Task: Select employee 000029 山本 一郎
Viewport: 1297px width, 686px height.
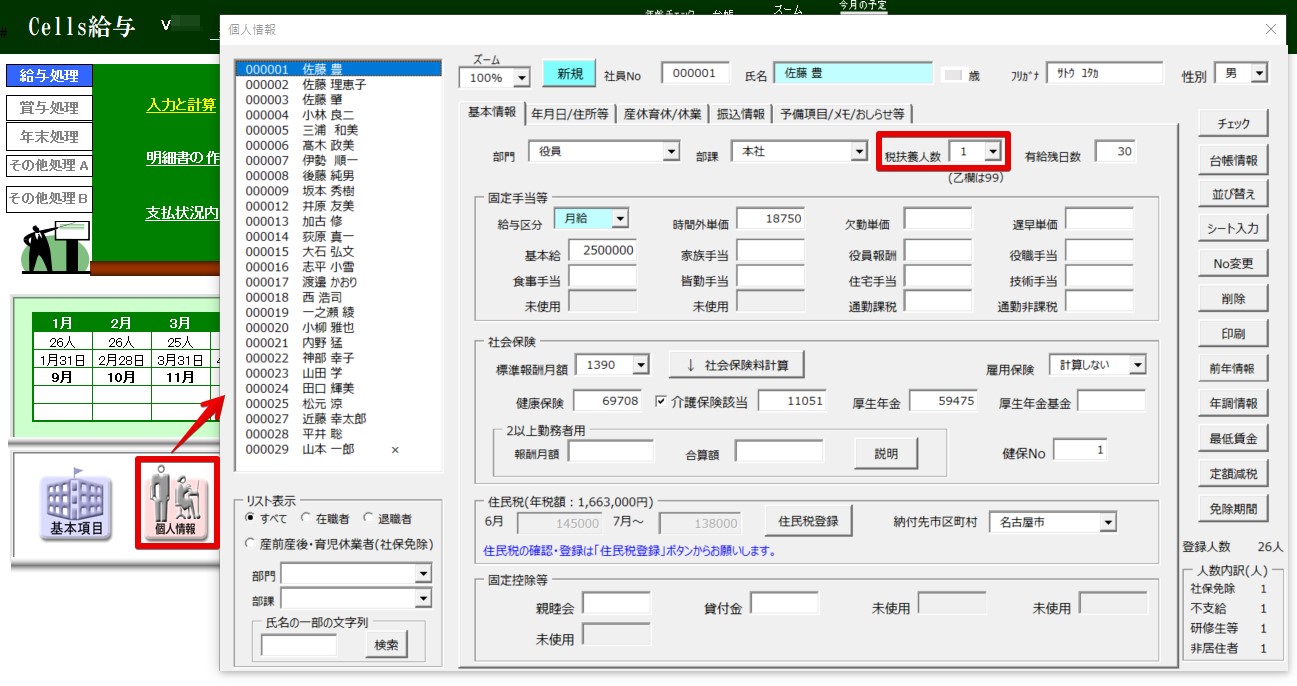Action: coord(339,450)
